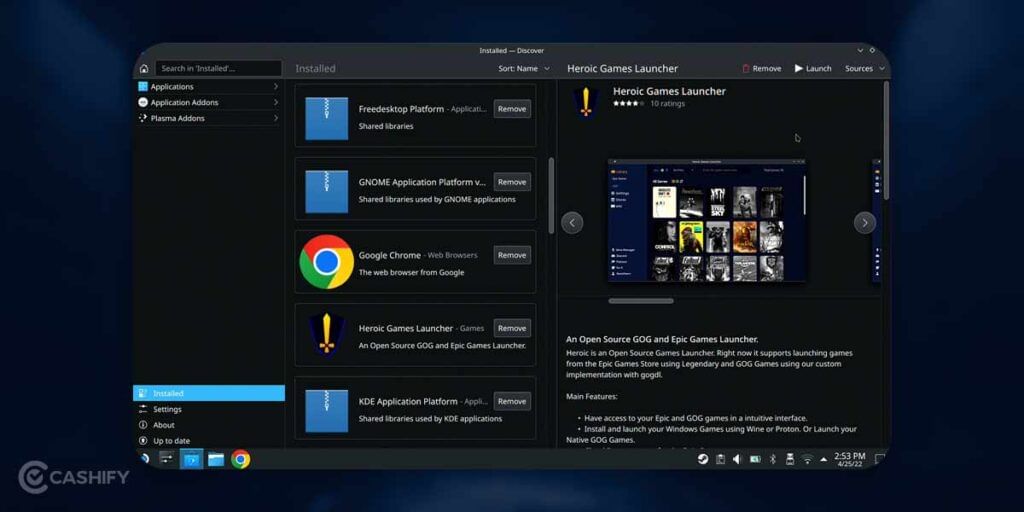
Task: Focus the "Search in 'Installed'" field
Action: 218,69
